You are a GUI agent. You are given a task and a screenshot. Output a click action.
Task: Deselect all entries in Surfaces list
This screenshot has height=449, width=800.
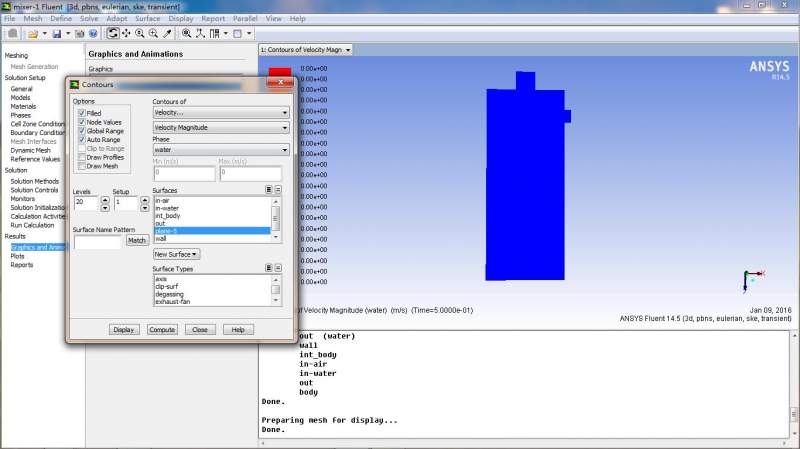pyautogui.click(x=278, y=190)
